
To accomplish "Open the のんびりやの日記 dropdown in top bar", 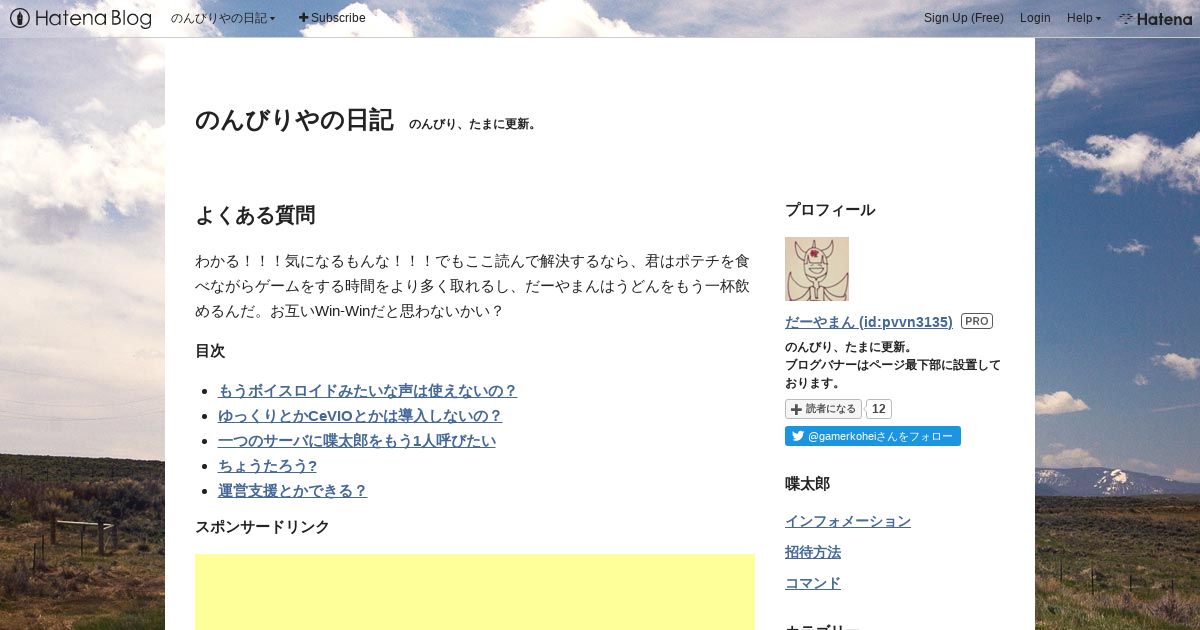I will (222, 18).
